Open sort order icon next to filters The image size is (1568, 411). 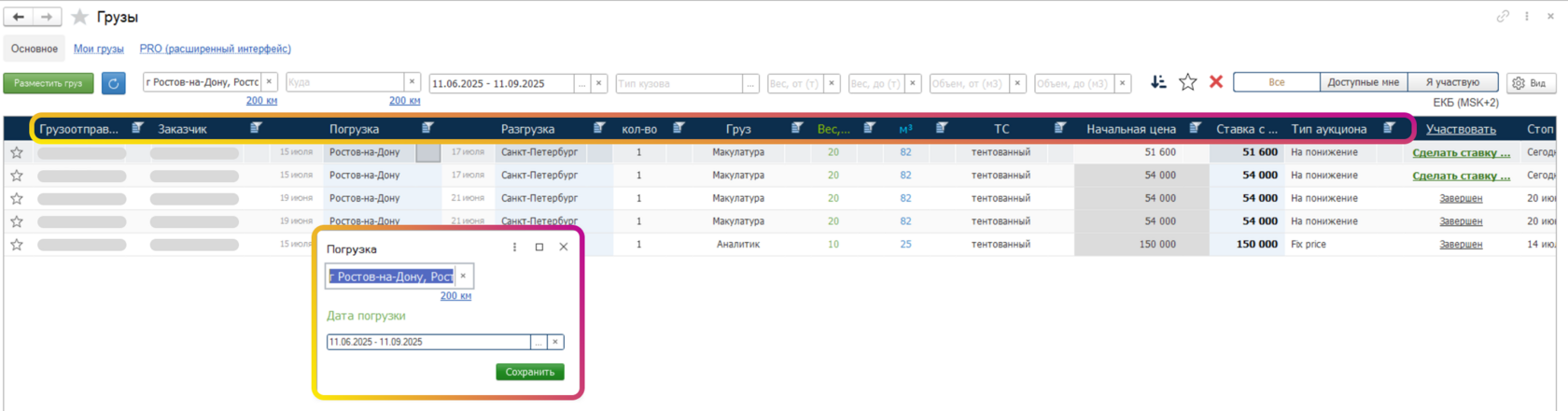tap(1158, 82)
